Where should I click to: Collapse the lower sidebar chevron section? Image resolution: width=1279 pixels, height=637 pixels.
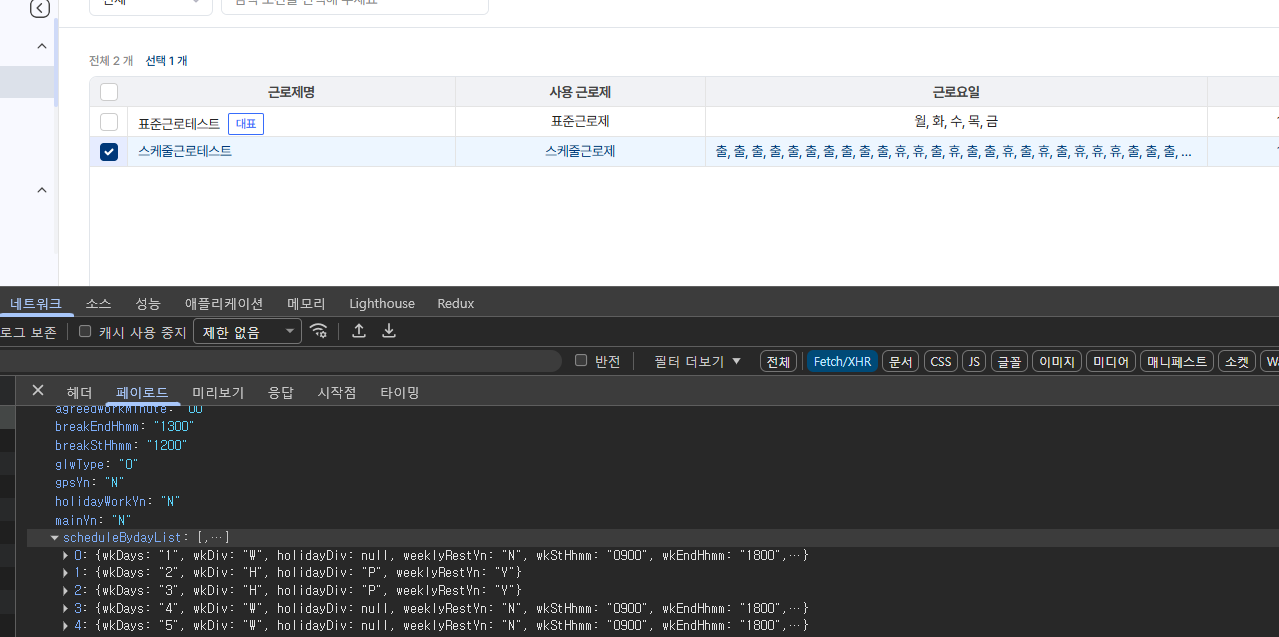pyautogui.click(x=42, y=190)
